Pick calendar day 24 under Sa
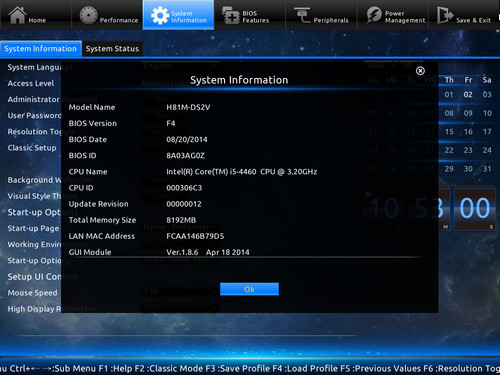This screenshot has width=500, height=375. click(x=487, y=150)
